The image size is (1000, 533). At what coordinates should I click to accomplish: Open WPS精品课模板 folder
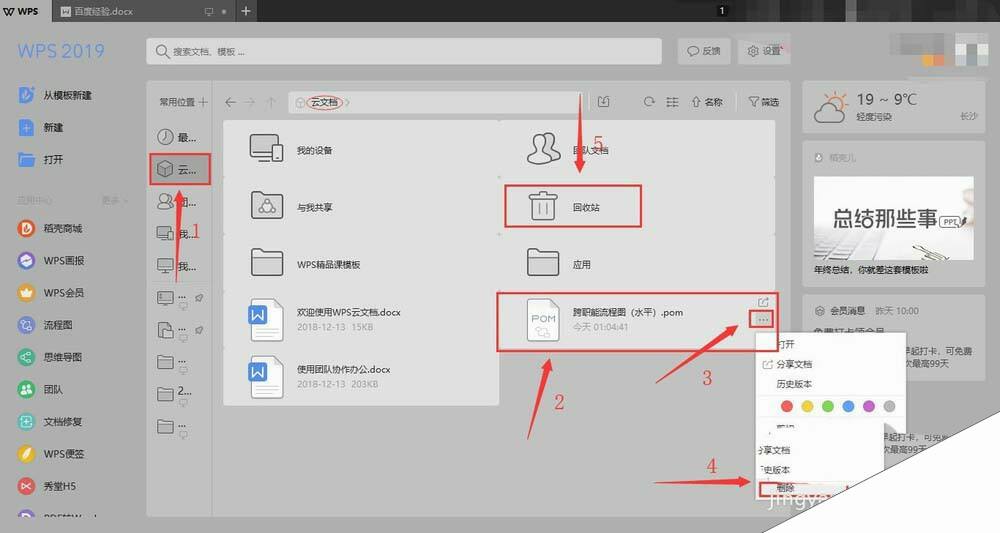pos(360,264)
